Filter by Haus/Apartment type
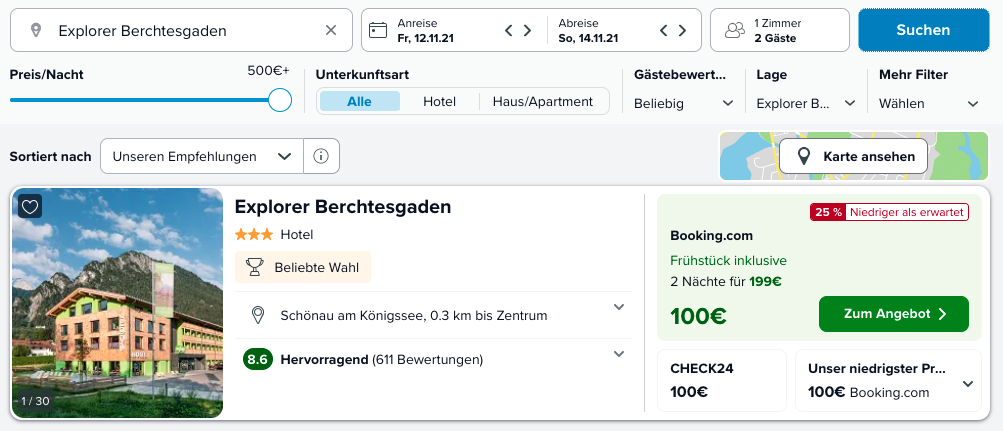Viewport: 1003px width, 431px height. [542, 101]
